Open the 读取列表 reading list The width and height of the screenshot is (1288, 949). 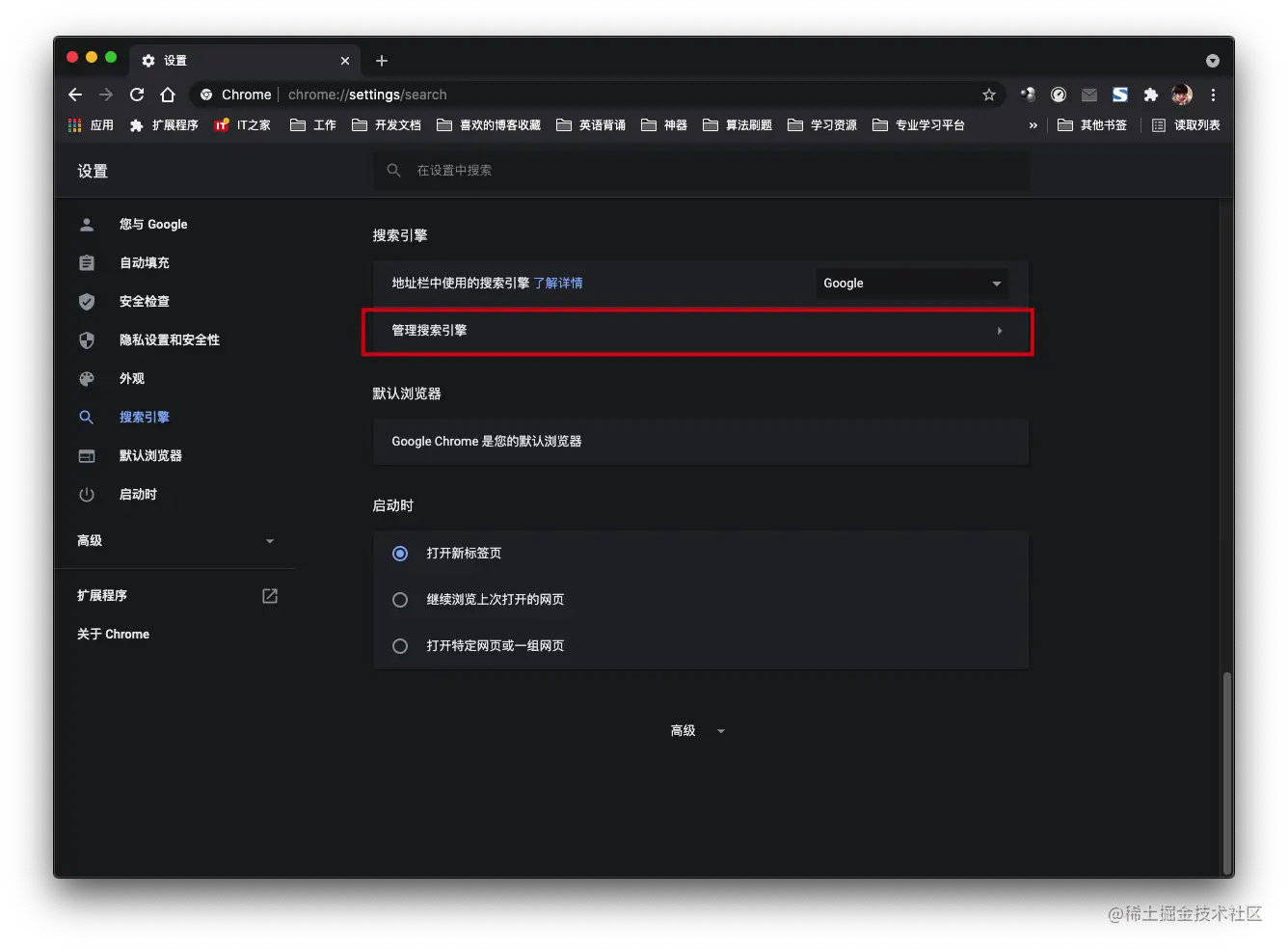(1186, 125)
